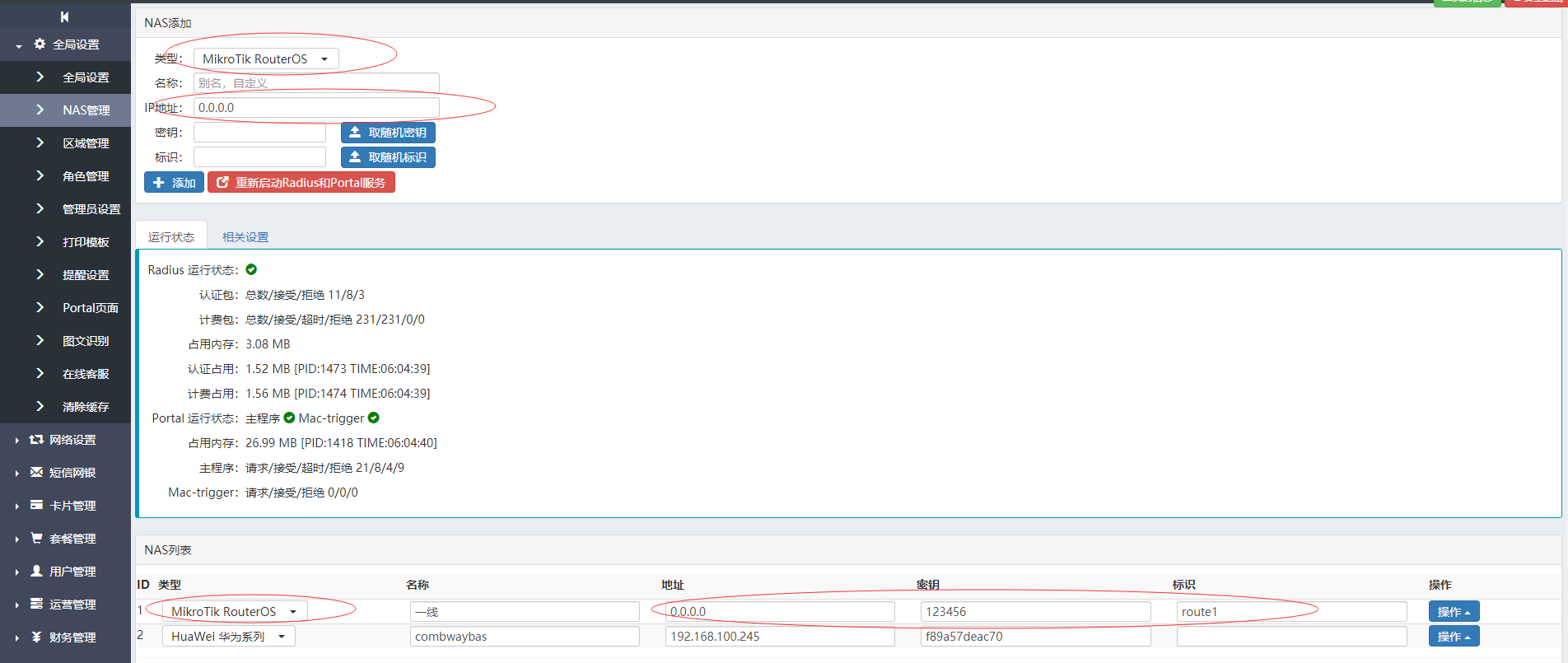Click the 用户管理 person icon
Viewport: 1568px width, 663px height.
pos(36,571)
